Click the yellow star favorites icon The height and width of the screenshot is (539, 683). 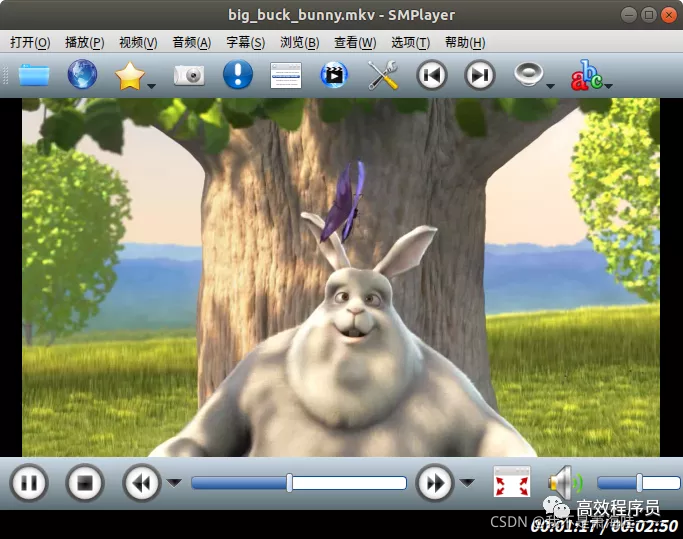[x=129, y=76]
